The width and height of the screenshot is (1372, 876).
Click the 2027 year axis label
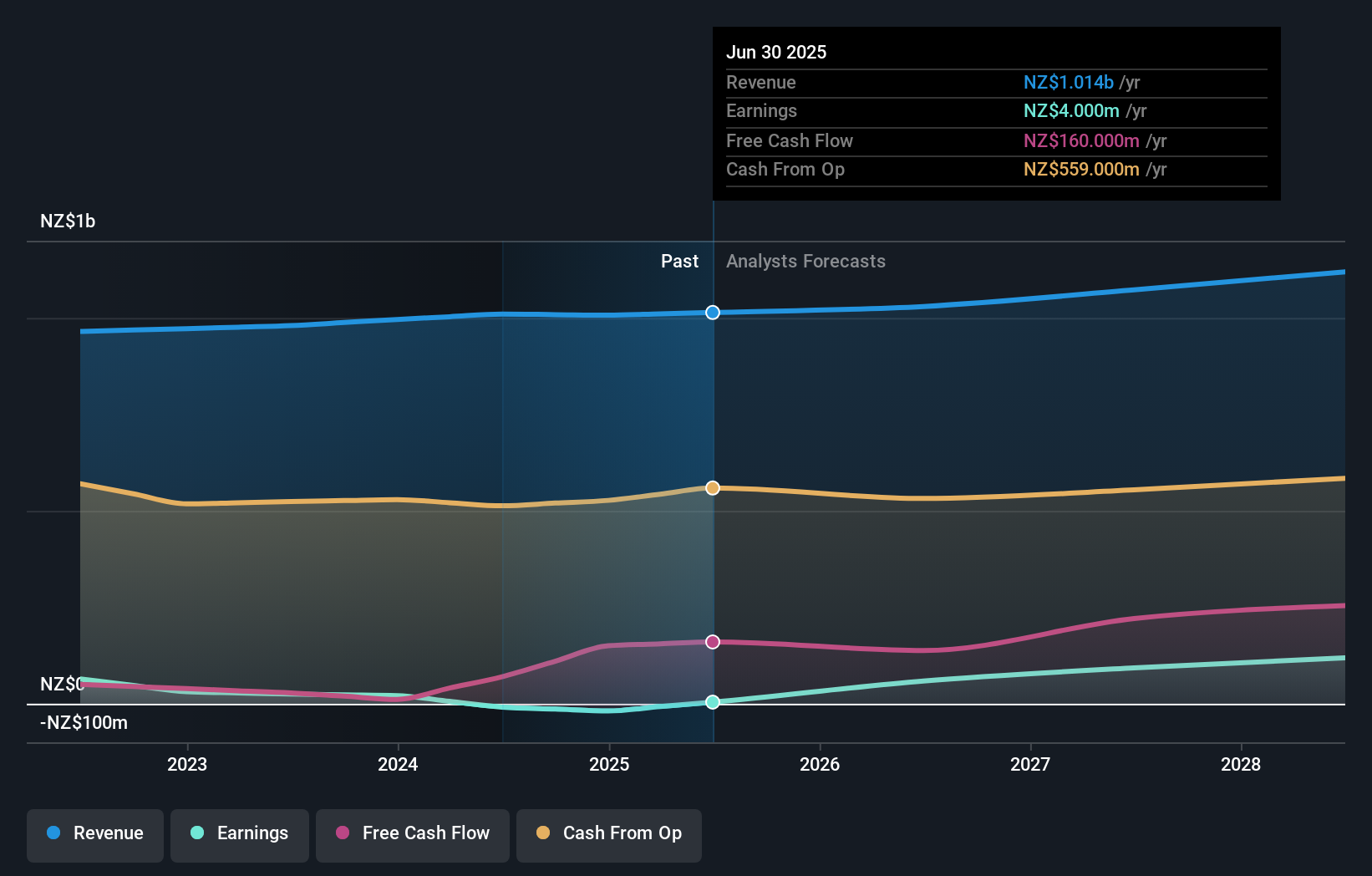[x=1030, y=764]
